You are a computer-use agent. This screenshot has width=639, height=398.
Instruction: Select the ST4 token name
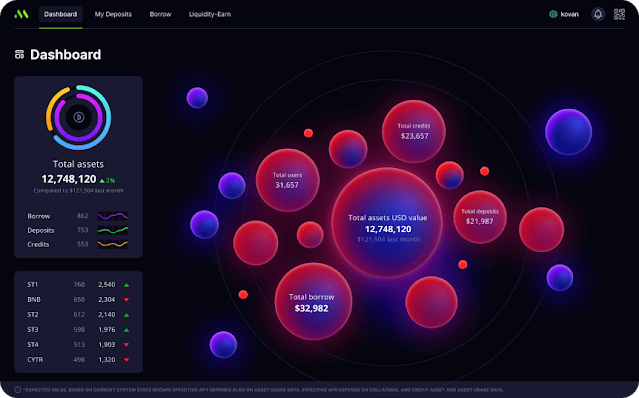[x=33, y=345]
